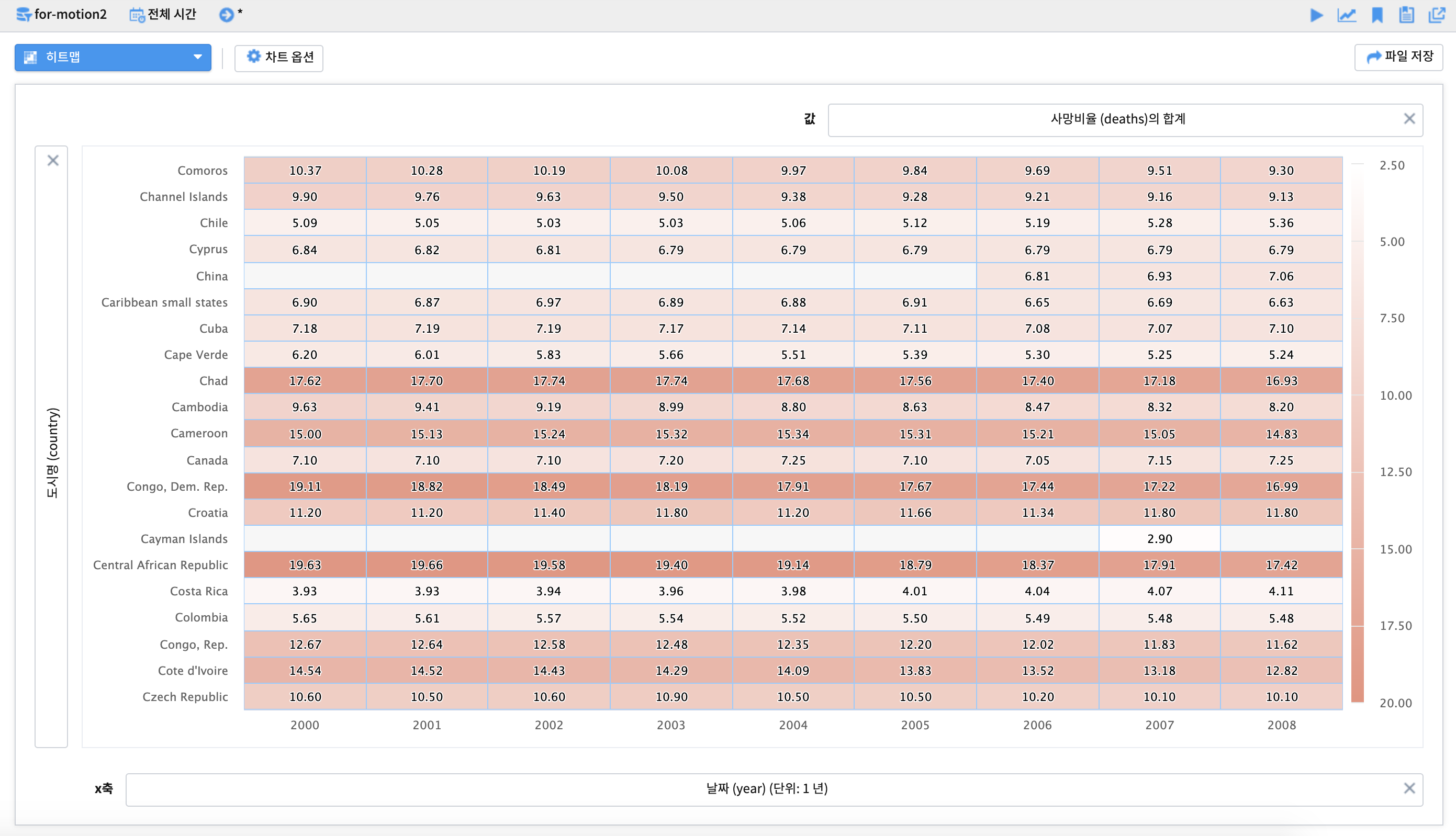Click cell 4.11 in Costa Rica row

coord(1281,591)
